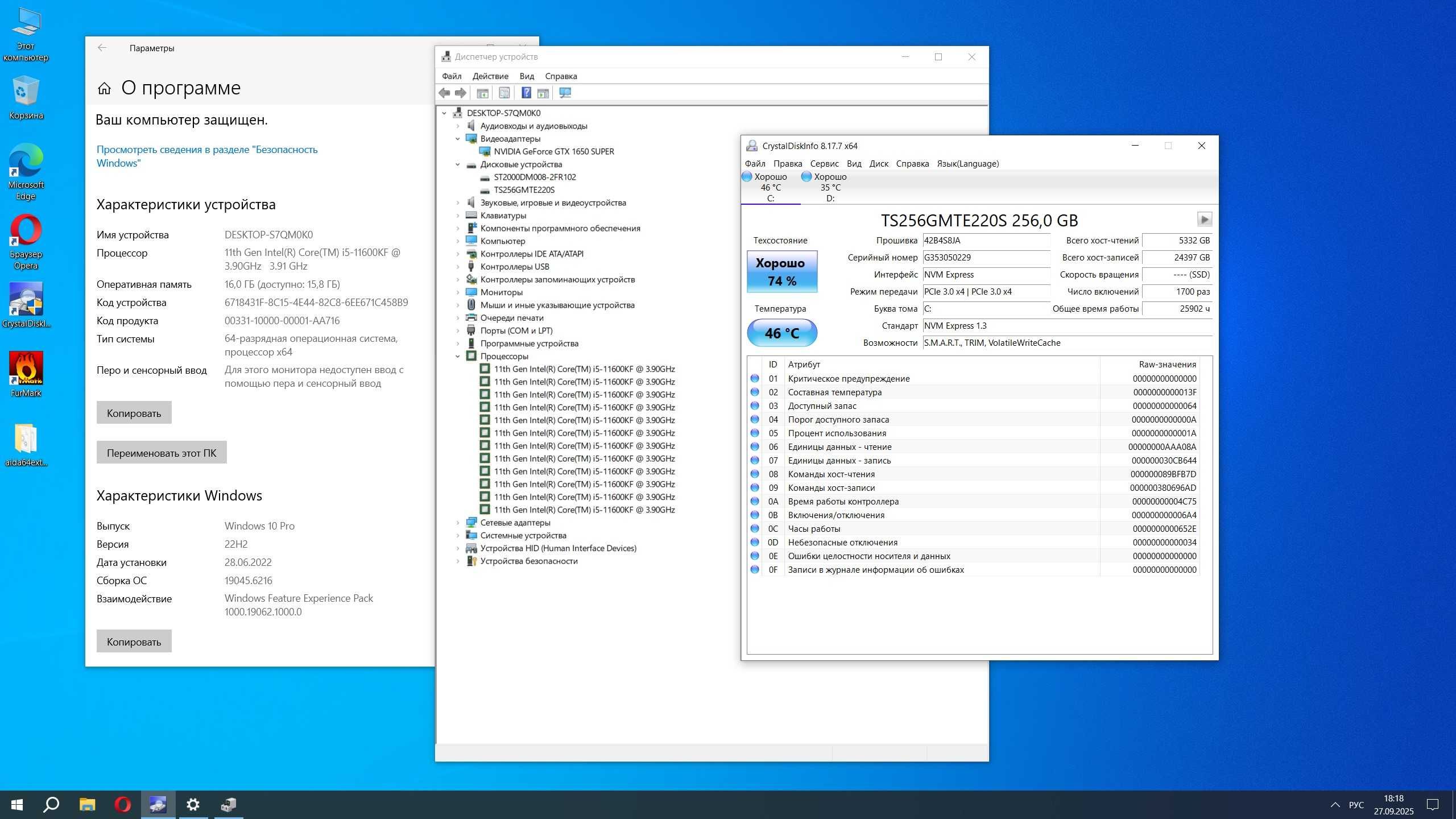The image size is (1456, 819).
Task: Select the TS256GMTE220S disk in Device Manager
Action: pos(524,190)
